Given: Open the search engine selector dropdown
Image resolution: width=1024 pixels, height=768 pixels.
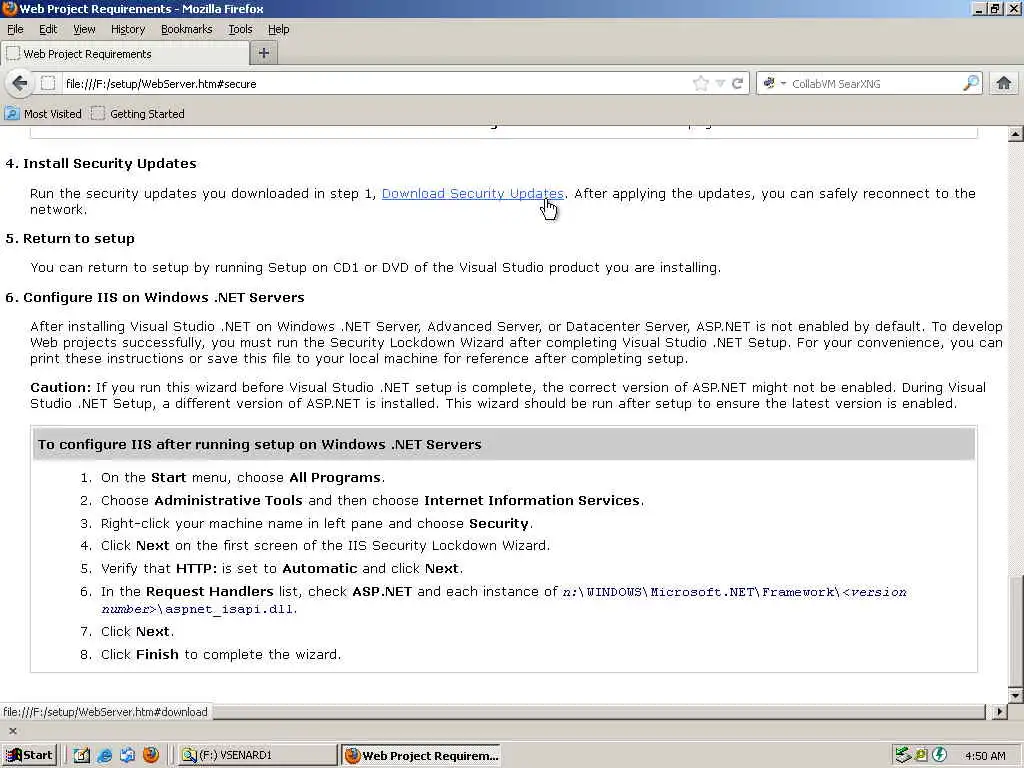Looking at the screenshot, I should 775,84.
